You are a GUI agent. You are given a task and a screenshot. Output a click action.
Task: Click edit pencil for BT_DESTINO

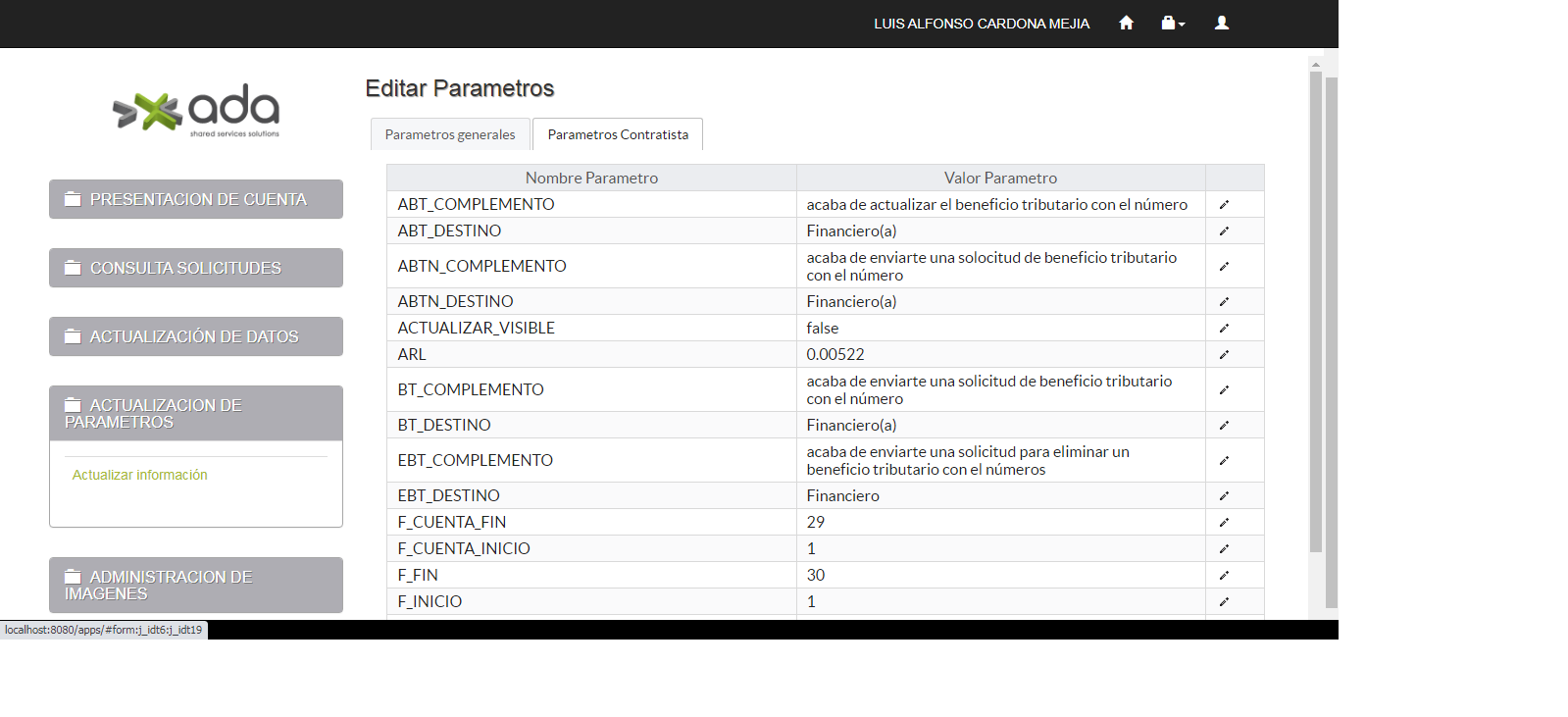[1224, 426]
